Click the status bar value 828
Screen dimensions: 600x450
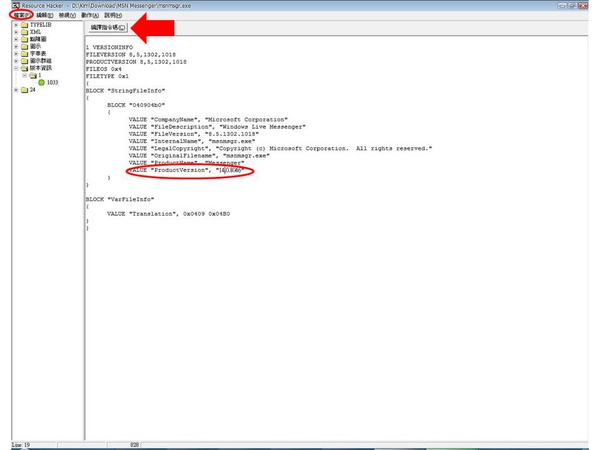[134, 445]
